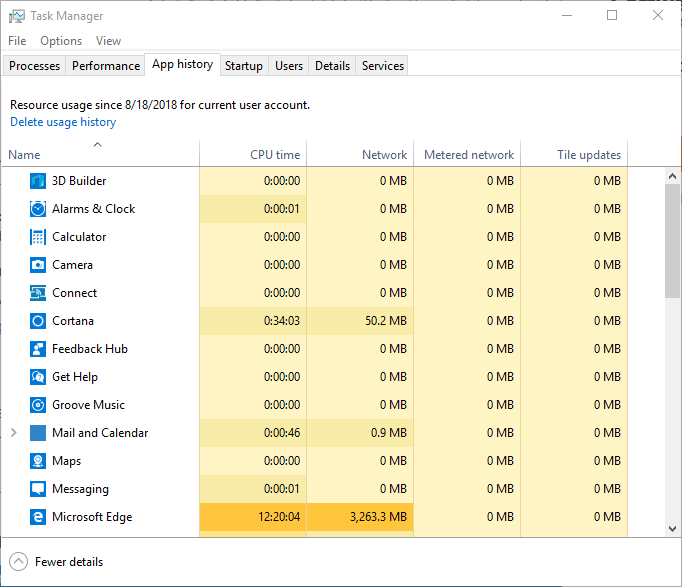
Task: Select the App history tab
Action: tap(182, 64)
